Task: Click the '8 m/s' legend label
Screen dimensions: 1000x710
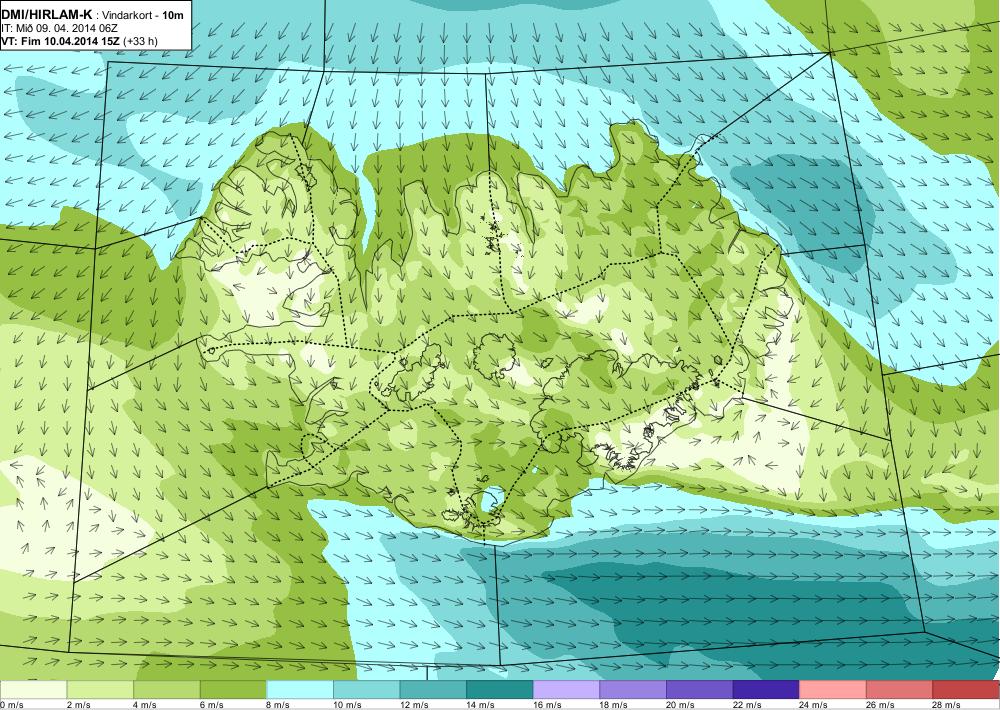Action: click(278, 705)
